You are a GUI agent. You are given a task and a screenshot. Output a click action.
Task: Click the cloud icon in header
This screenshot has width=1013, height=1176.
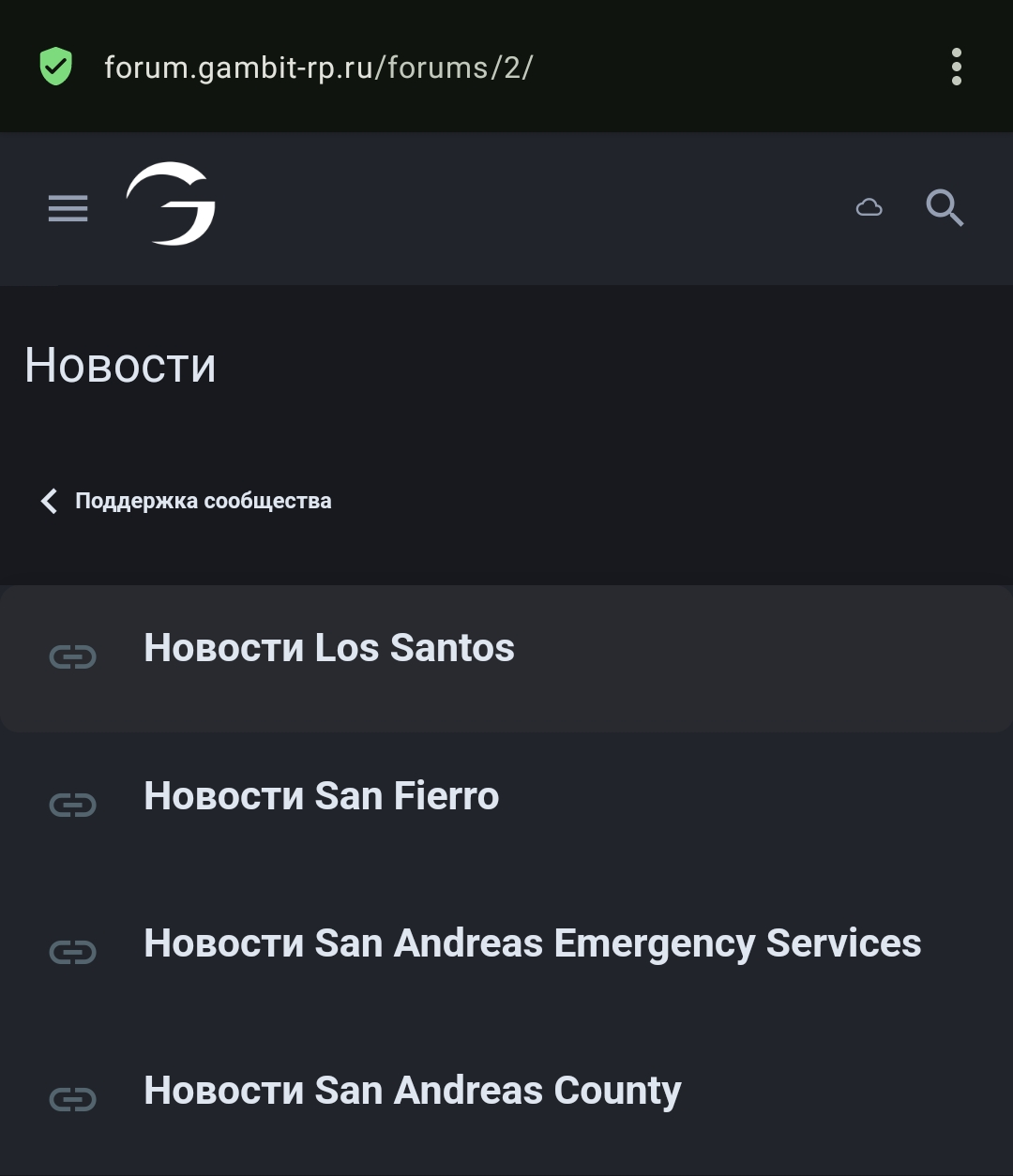click(x=869, y=207)
